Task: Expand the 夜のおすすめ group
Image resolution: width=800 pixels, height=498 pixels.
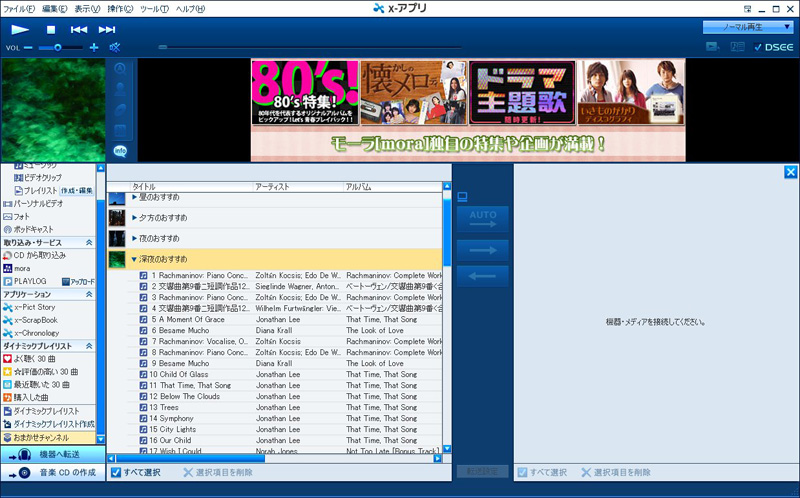Action: (135, 238)
